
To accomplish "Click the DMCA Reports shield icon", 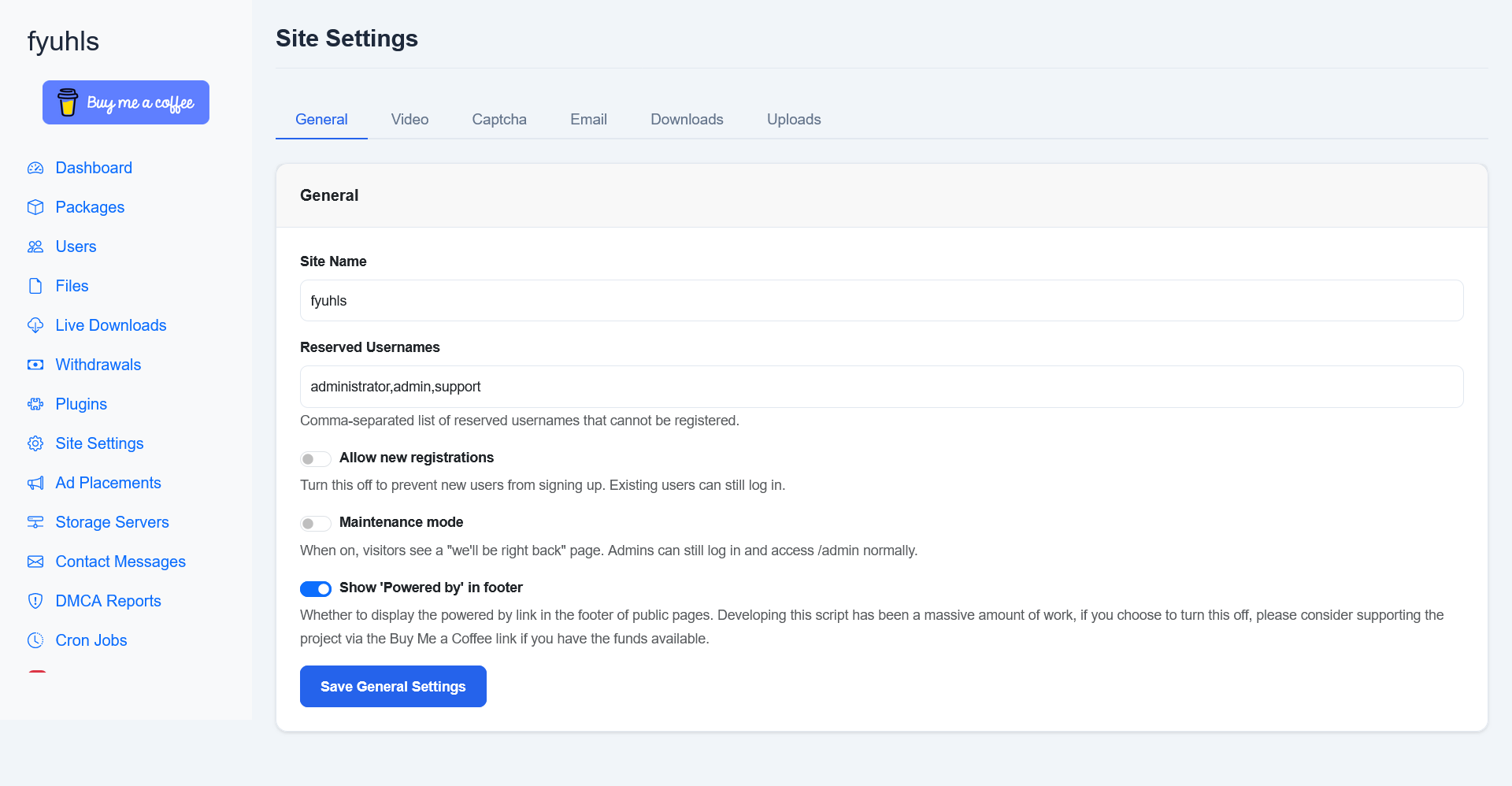I will 35,601.
